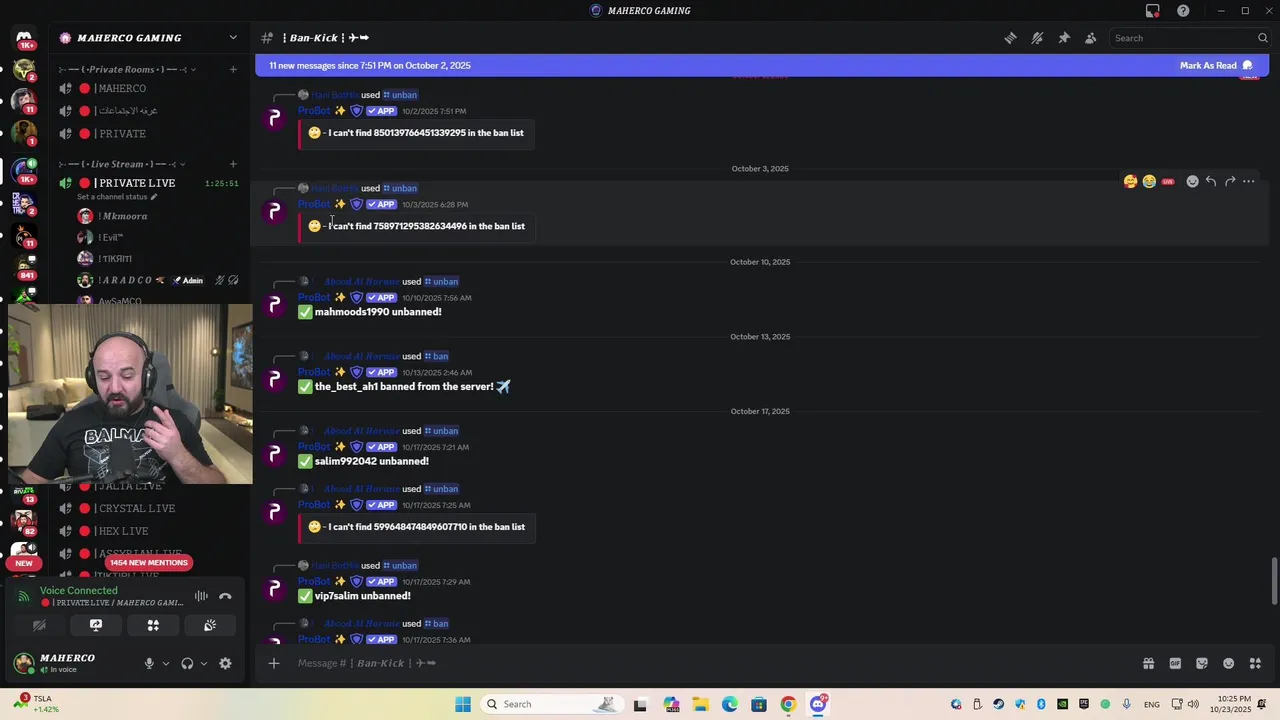Open Windows Start menu
The width and height of the screenshot is (1280, 720).
tap(463, 704)
